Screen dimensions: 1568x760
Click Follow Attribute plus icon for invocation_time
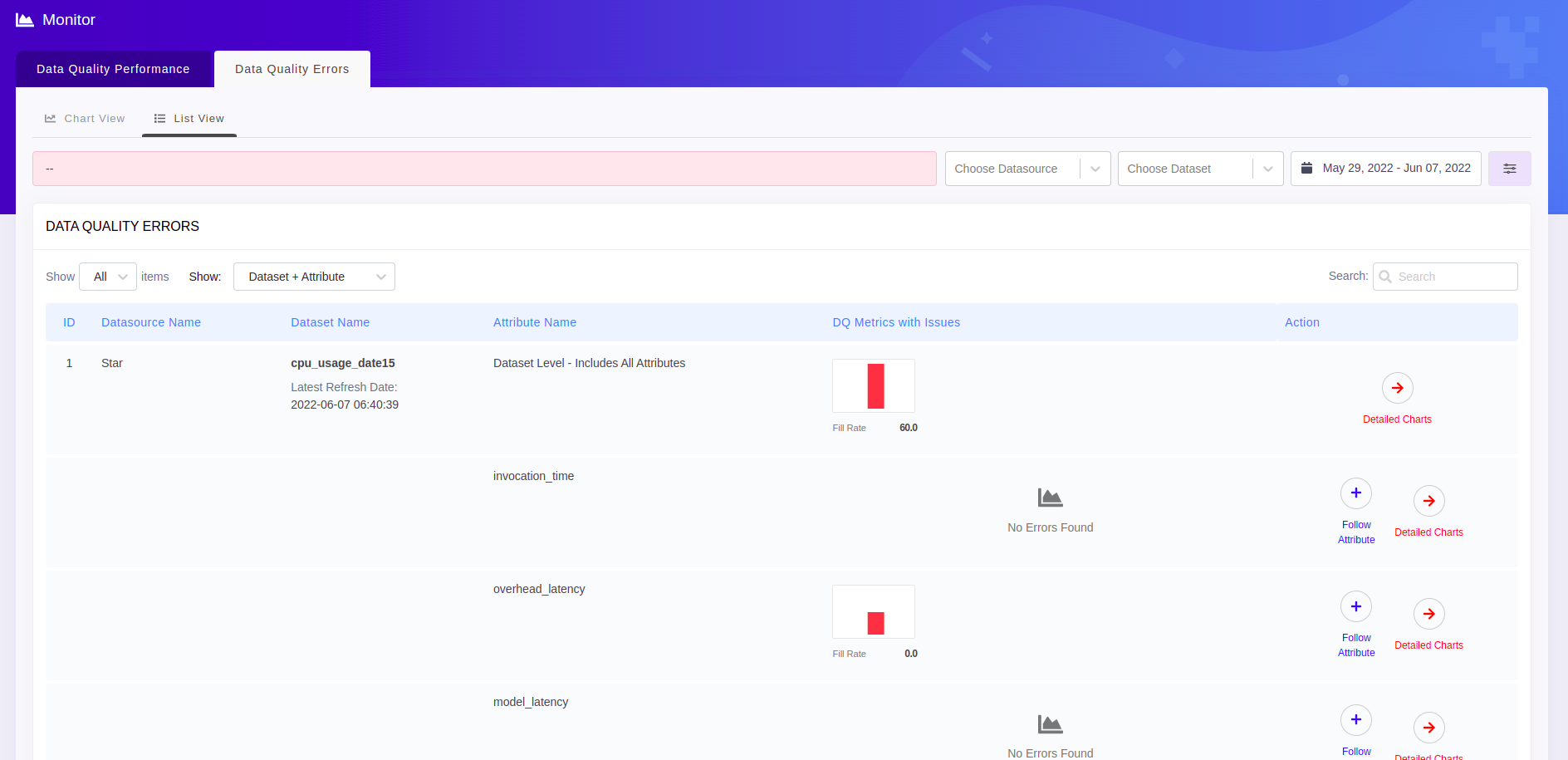tap(1355, 493)
